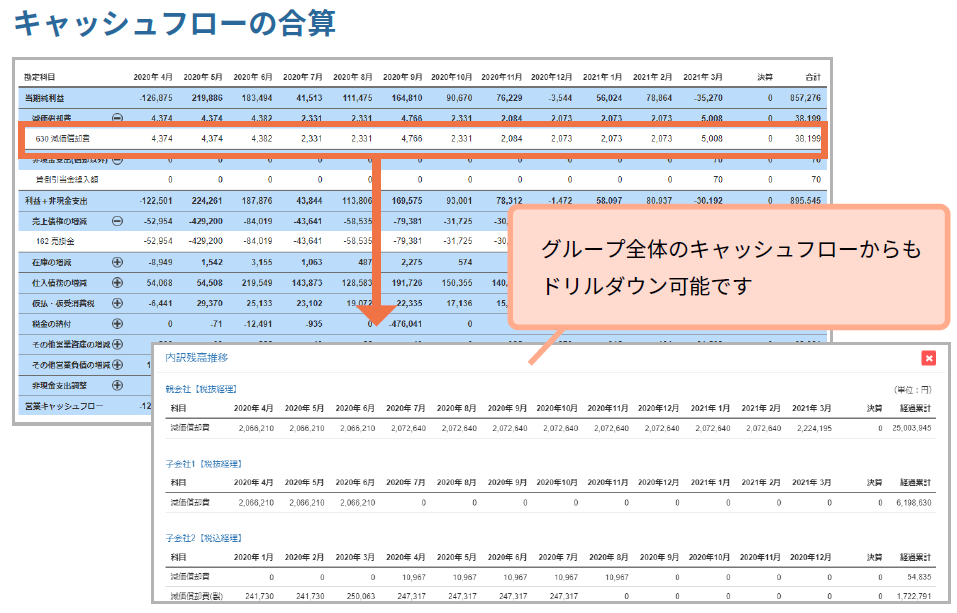
Task: Expand the 仕入債務の増減 row
Action: click(x=117, y=283)
